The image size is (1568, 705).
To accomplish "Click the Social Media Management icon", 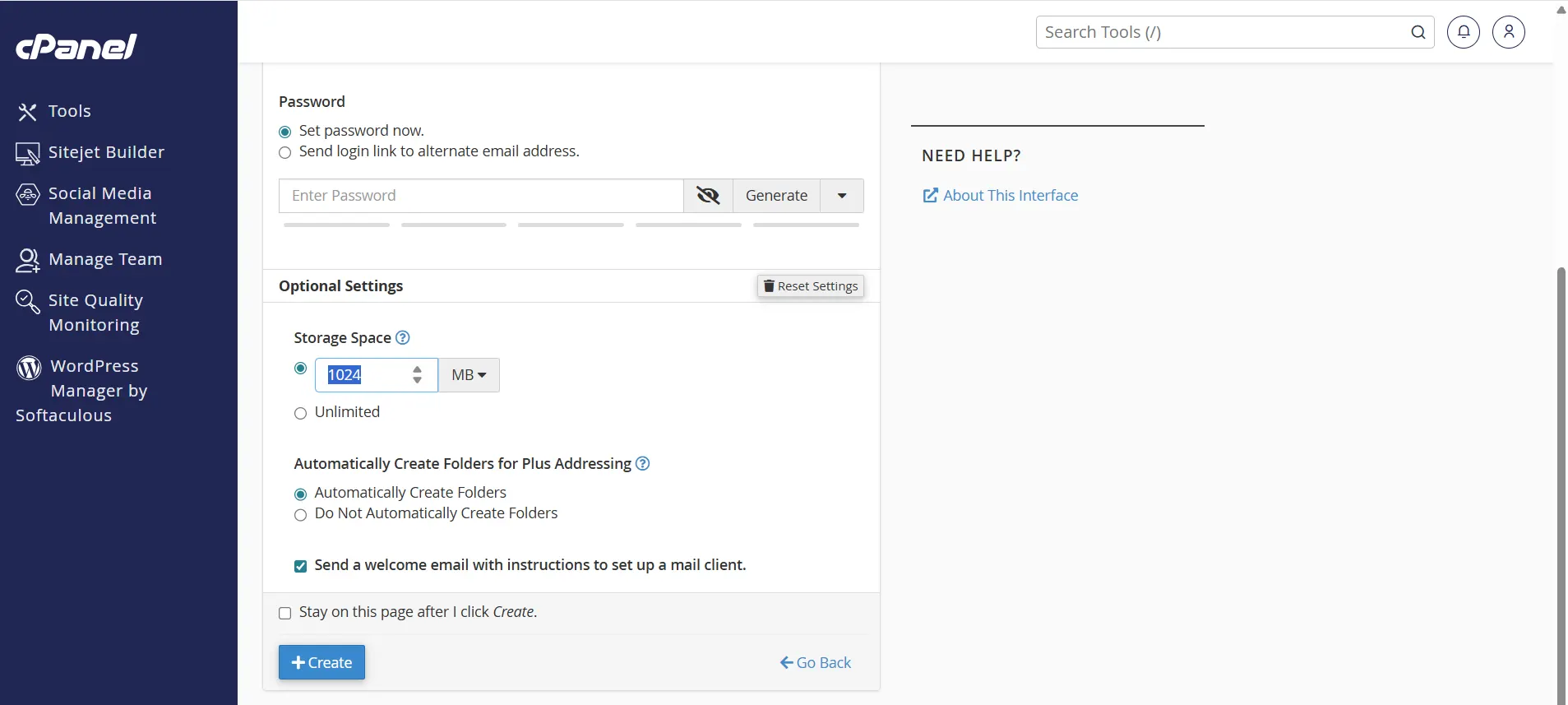I will coord(28,194).
